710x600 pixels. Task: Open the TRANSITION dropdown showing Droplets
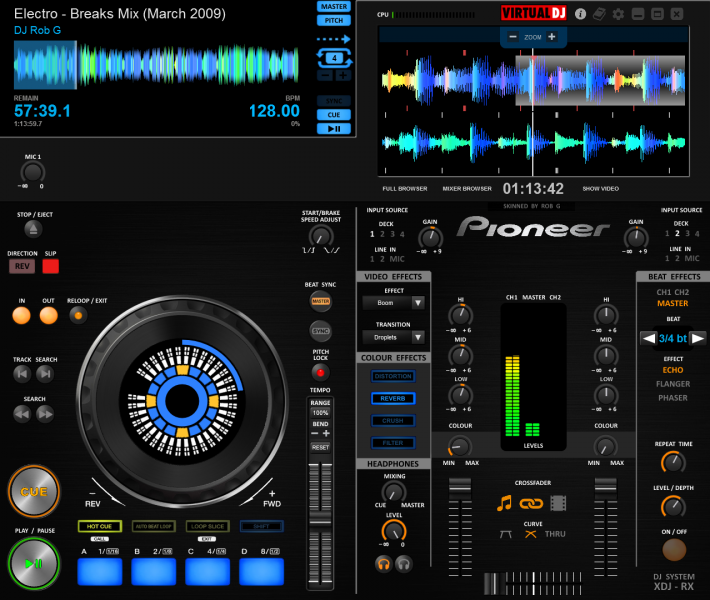coord(393,337)
